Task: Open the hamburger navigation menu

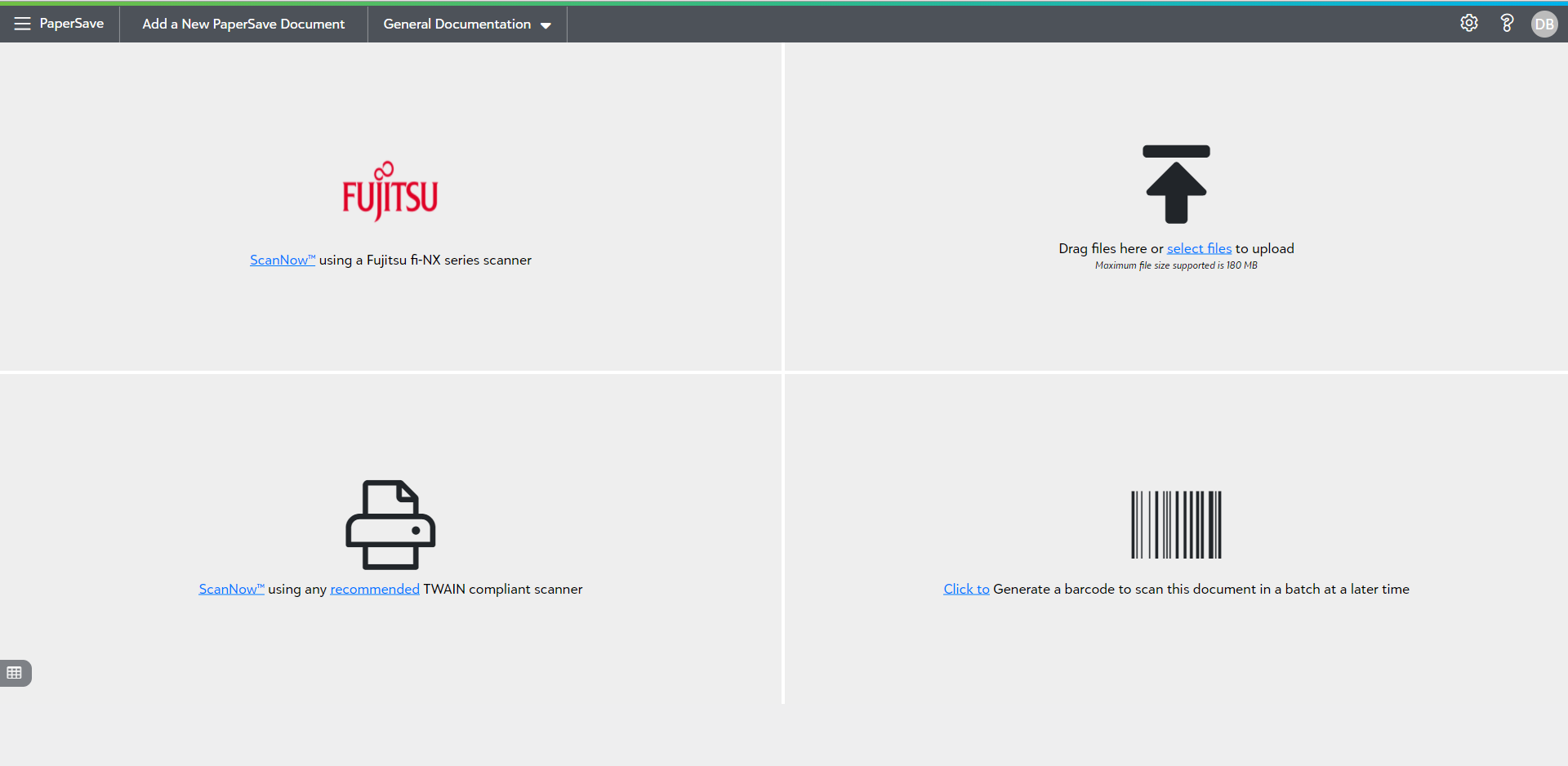Action: [x=22, y=24]
